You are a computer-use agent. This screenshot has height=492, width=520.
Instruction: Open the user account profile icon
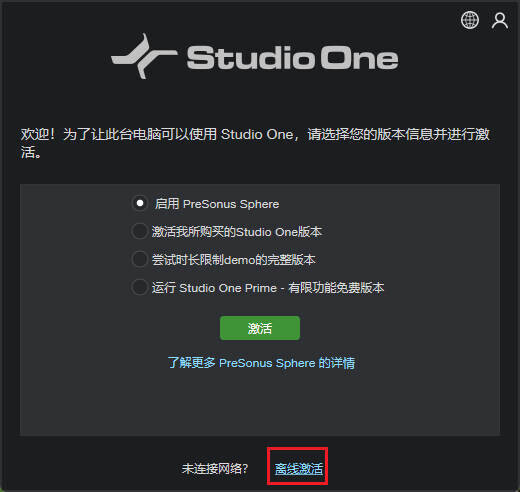point(500,21)
